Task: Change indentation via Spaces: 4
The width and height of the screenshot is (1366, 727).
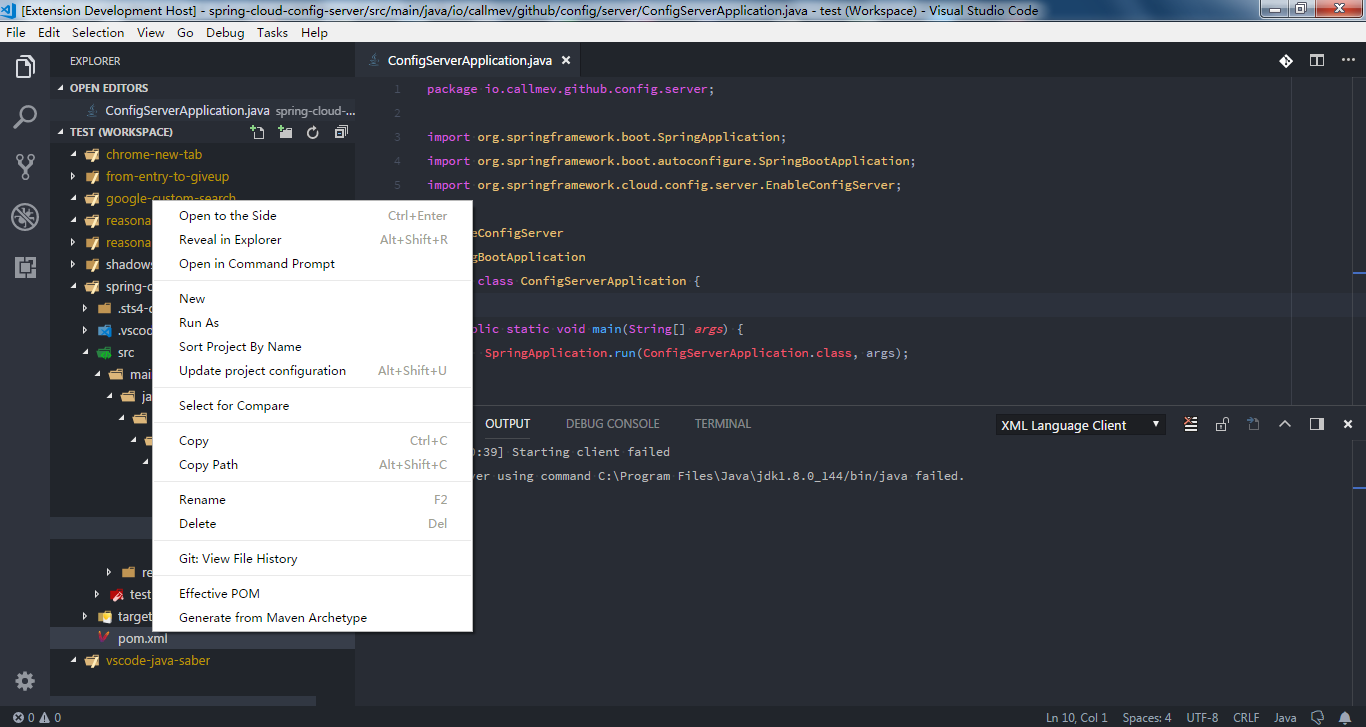Action: [1147, 717]
